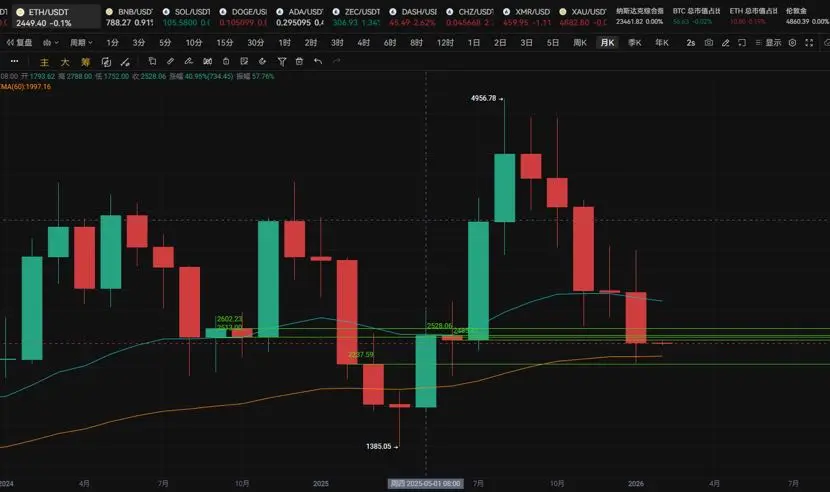This screenshot has height=492, width=830.
Task: Enter fullscreen with the expand icon
Action: pyautogui.click(x=809, y=42)
